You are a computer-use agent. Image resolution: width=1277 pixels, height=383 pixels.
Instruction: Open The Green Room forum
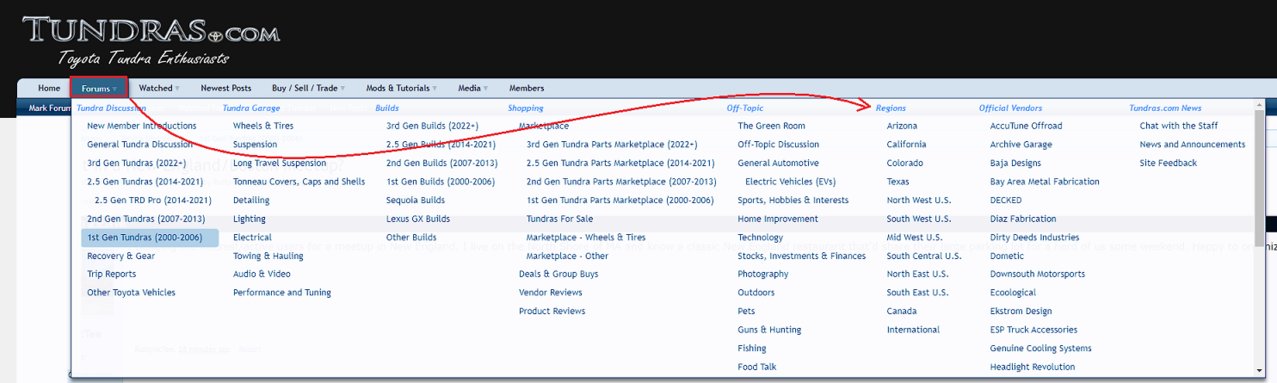[x=771, y=126]
